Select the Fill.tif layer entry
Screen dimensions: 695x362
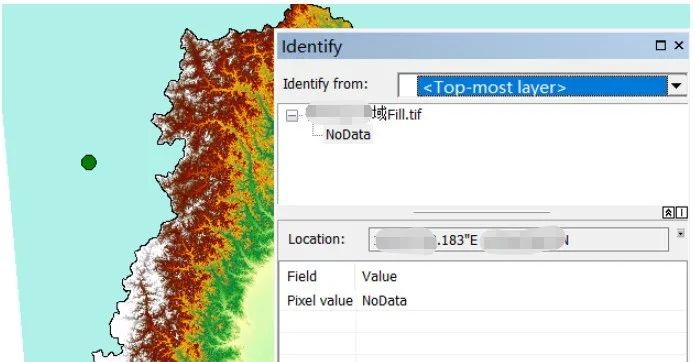(363, 114)
